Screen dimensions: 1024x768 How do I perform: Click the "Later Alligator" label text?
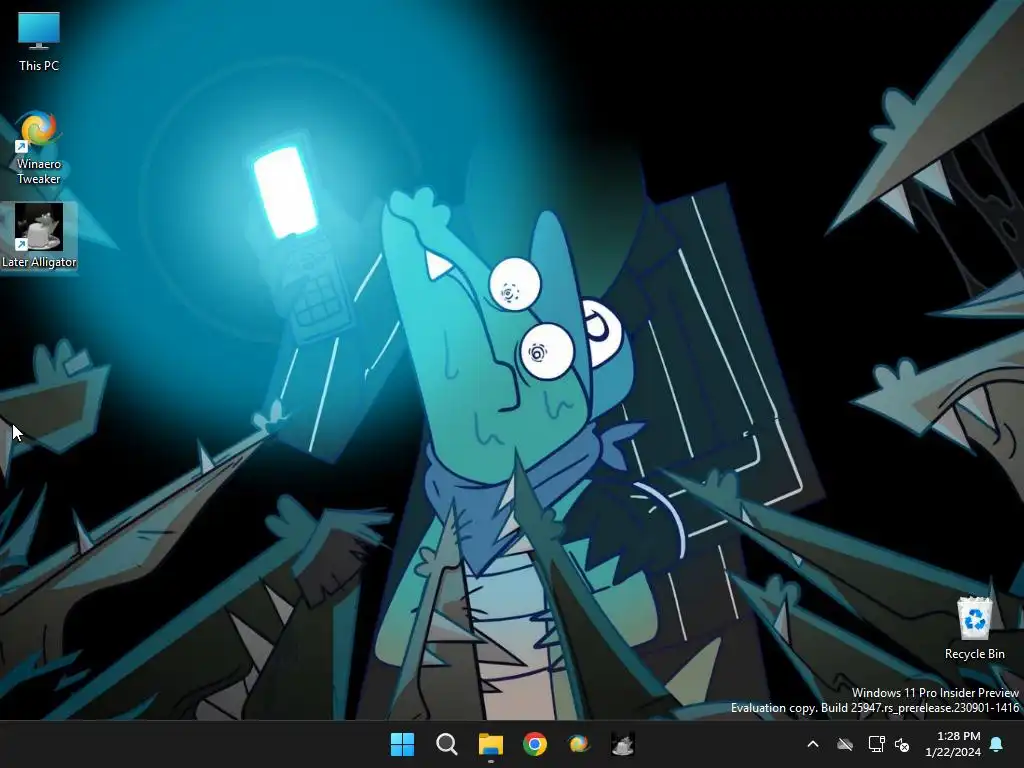pos(39,262)
